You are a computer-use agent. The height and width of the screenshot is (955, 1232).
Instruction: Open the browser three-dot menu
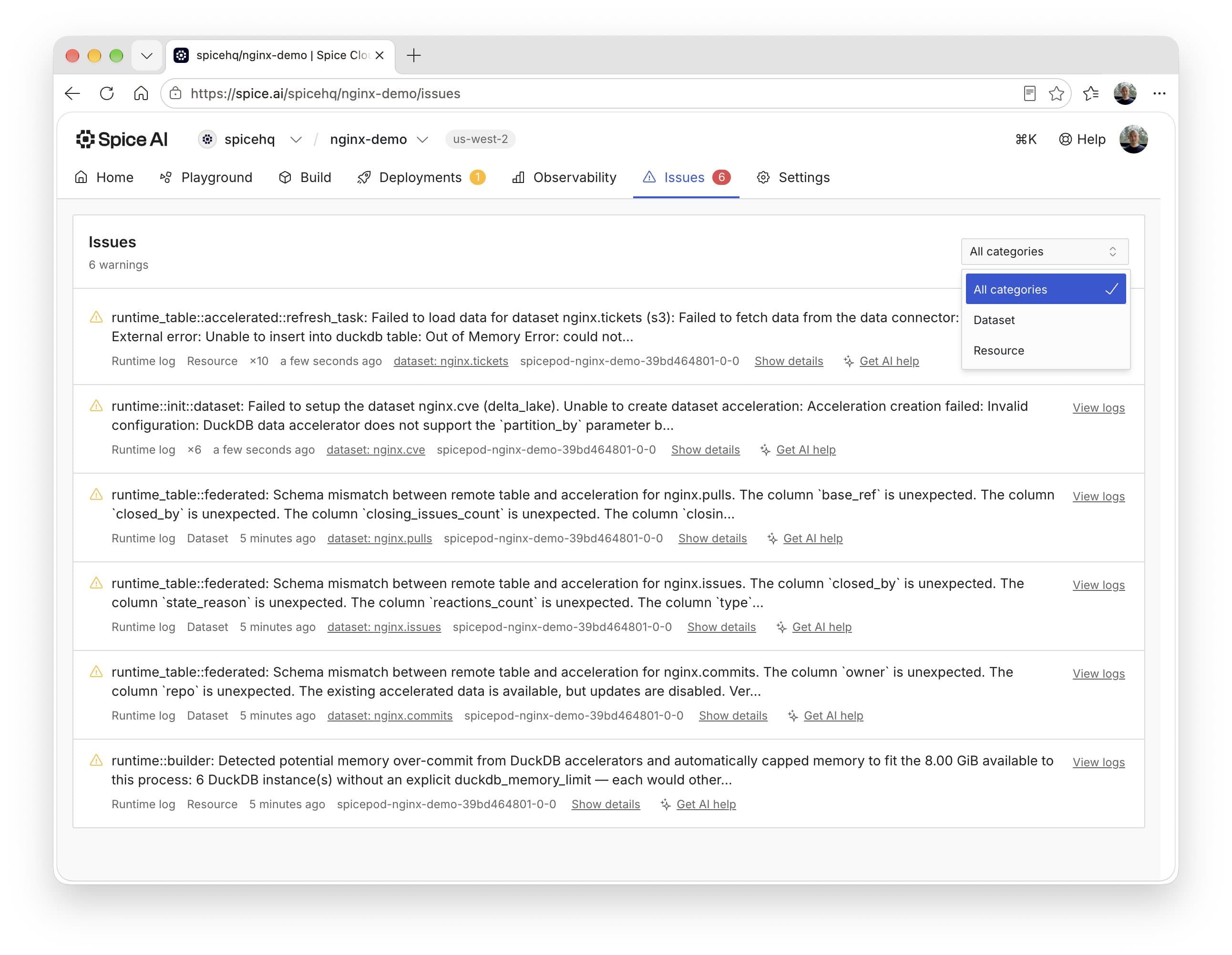point(1159,93)
